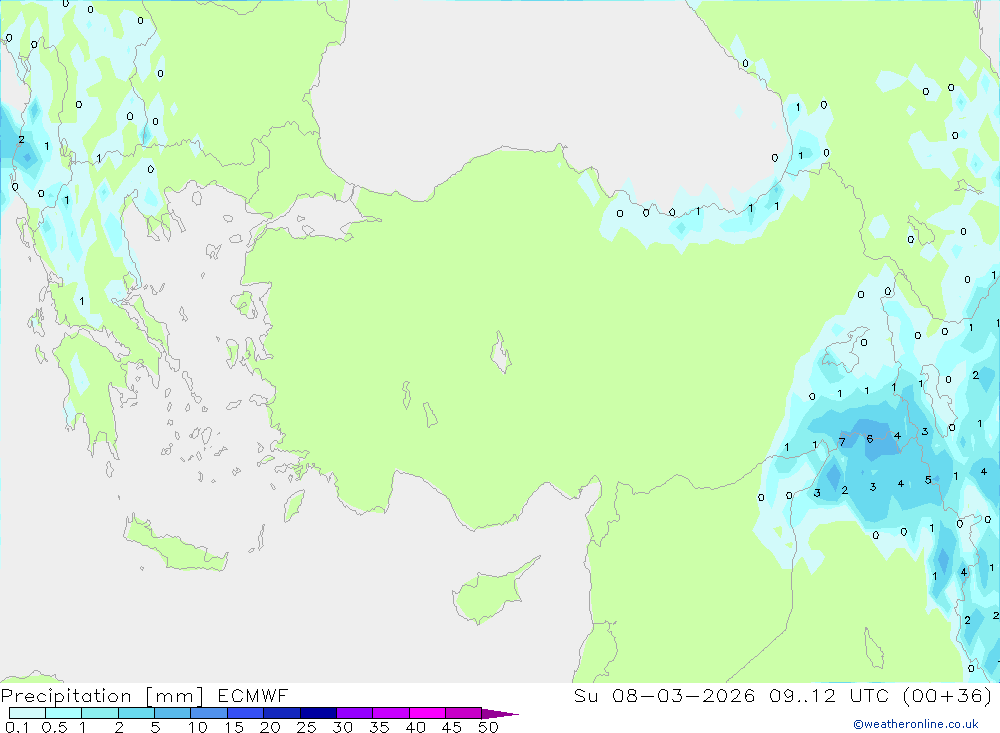Viewport: 1000px width, 733px height.
Task: Click the '(00+36)' forecast offset text
Action: click(948, 695)
